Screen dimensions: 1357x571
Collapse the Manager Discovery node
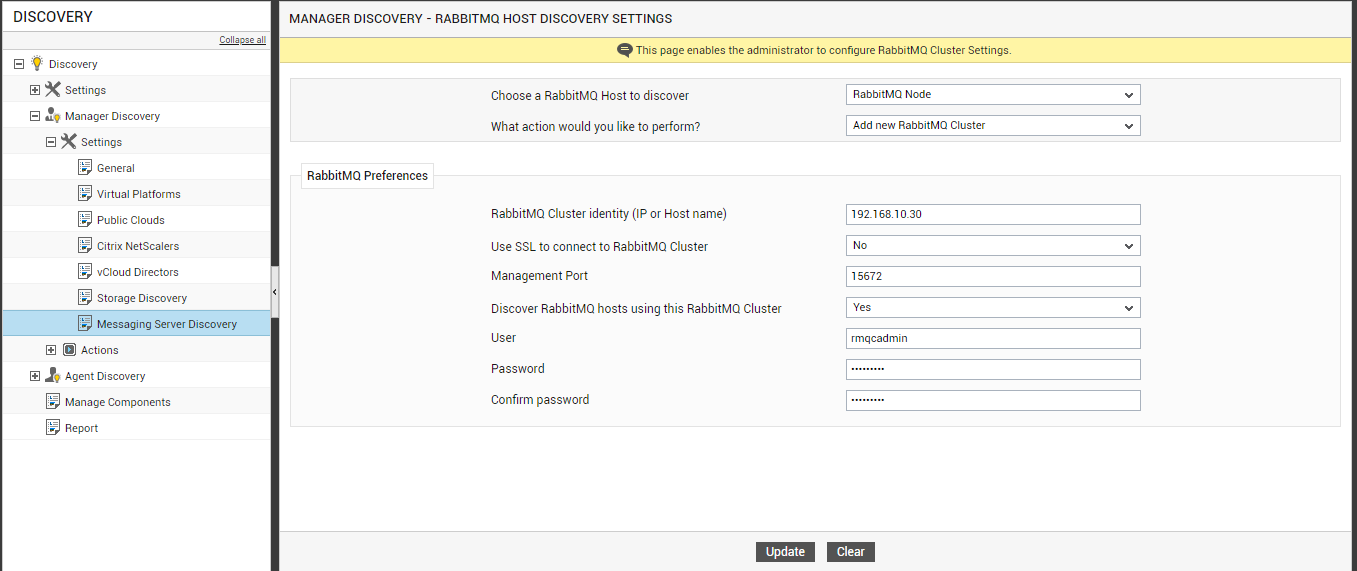click(x=35, y=116)
